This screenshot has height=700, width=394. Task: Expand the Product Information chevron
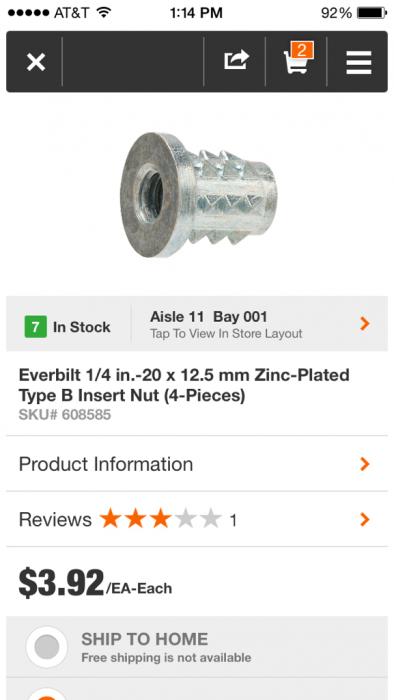click(x=365, y=464)
